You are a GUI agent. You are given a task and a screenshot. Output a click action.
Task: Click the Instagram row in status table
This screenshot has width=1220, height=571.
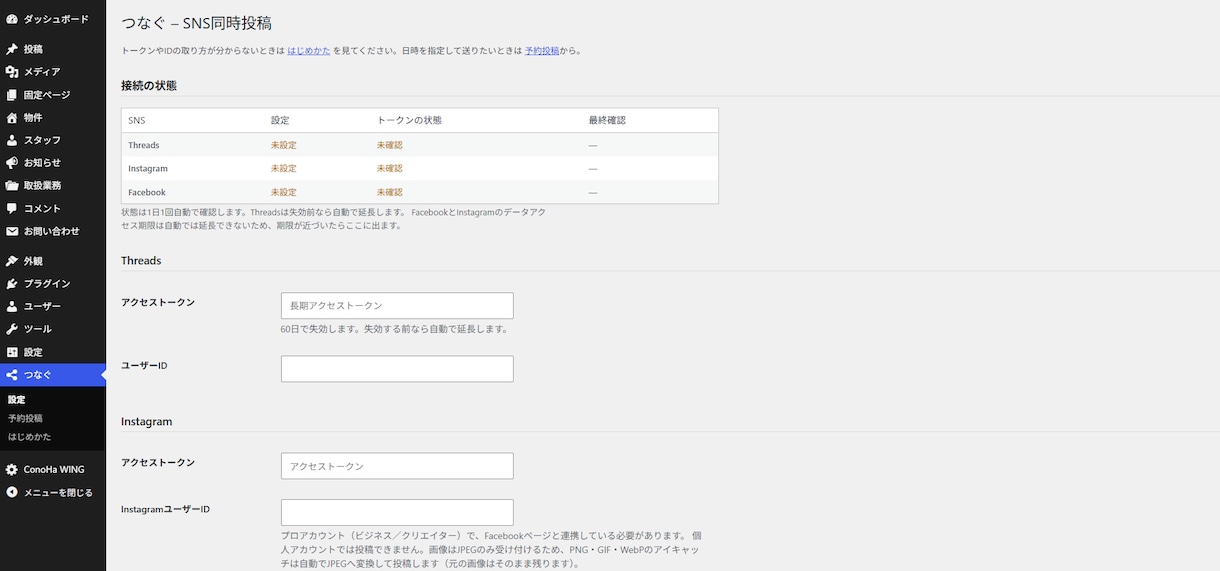(x=420, y=168)
